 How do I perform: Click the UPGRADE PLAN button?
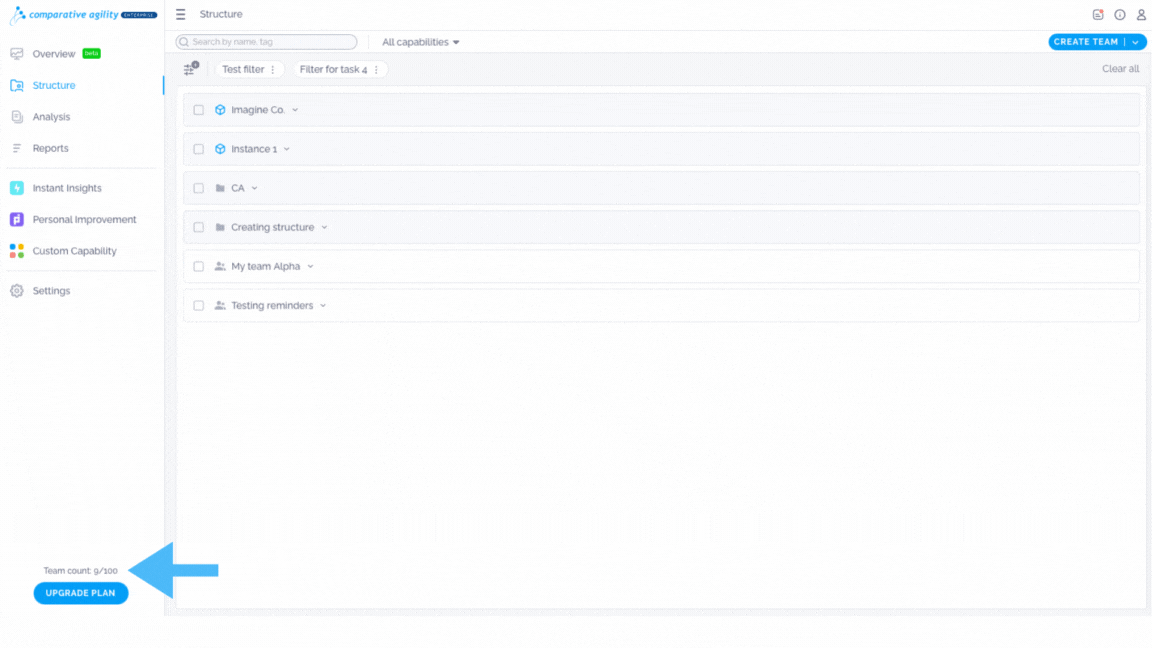tap(81, 593)
